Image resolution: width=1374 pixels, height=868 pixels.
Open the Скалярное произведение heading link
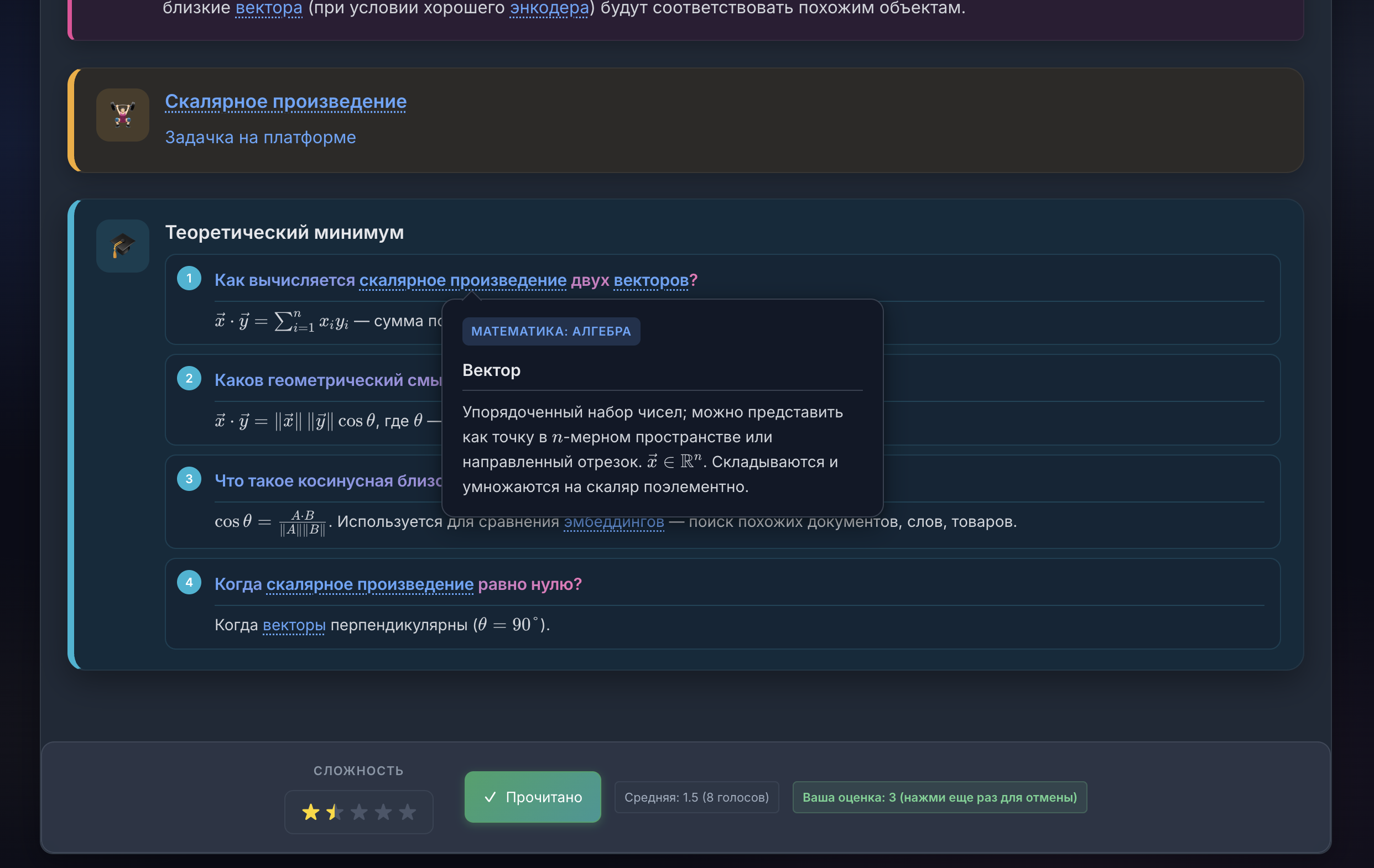pos(285,102)
